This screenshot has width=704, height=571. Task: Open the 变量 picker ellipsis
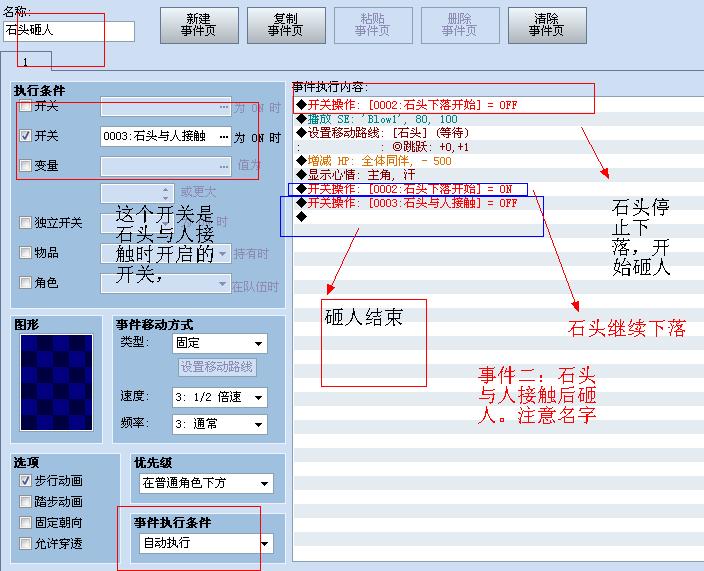(224, 166)
